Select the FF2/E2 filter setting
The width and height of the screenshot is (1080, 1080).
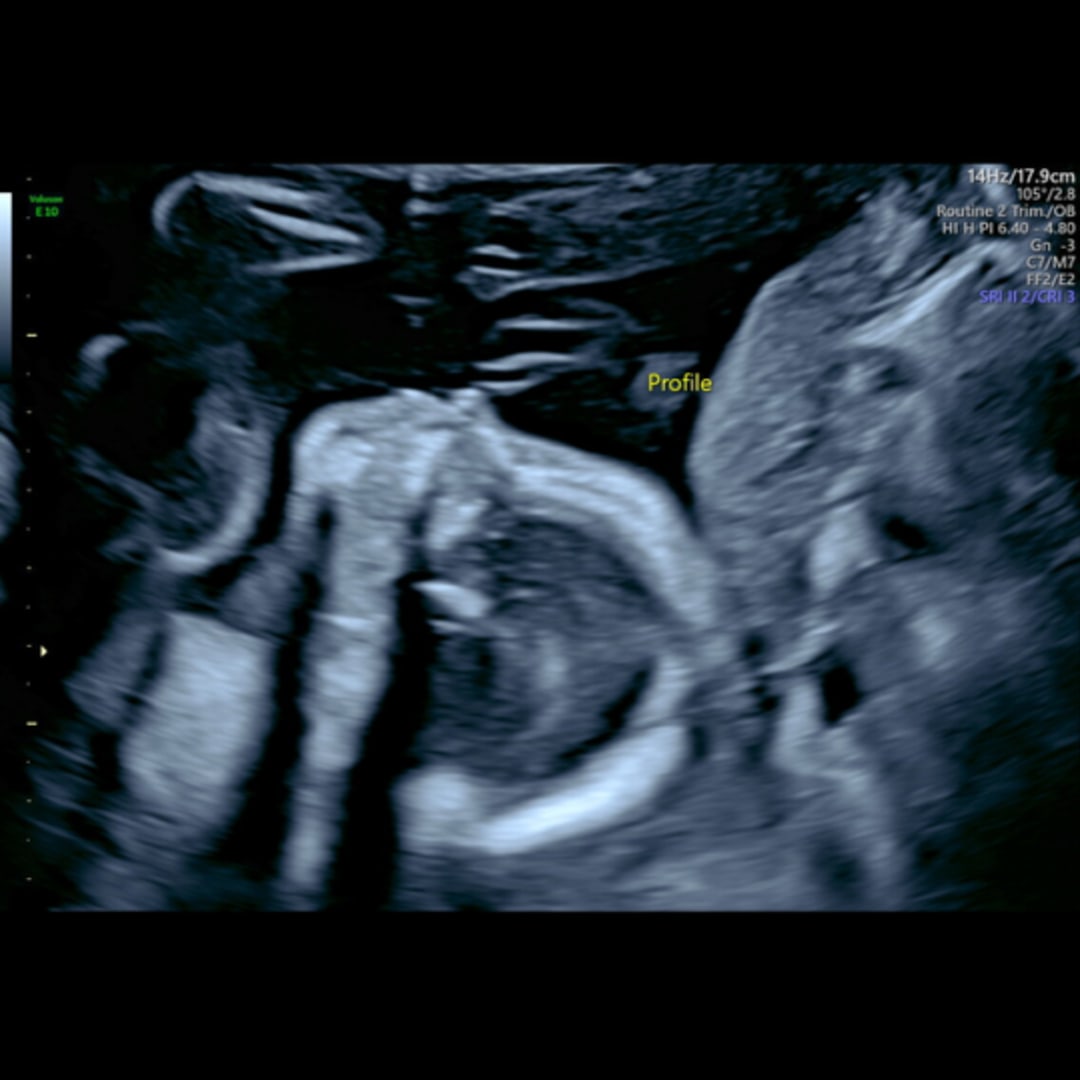pyautogui.click(x=1051, y=279)
